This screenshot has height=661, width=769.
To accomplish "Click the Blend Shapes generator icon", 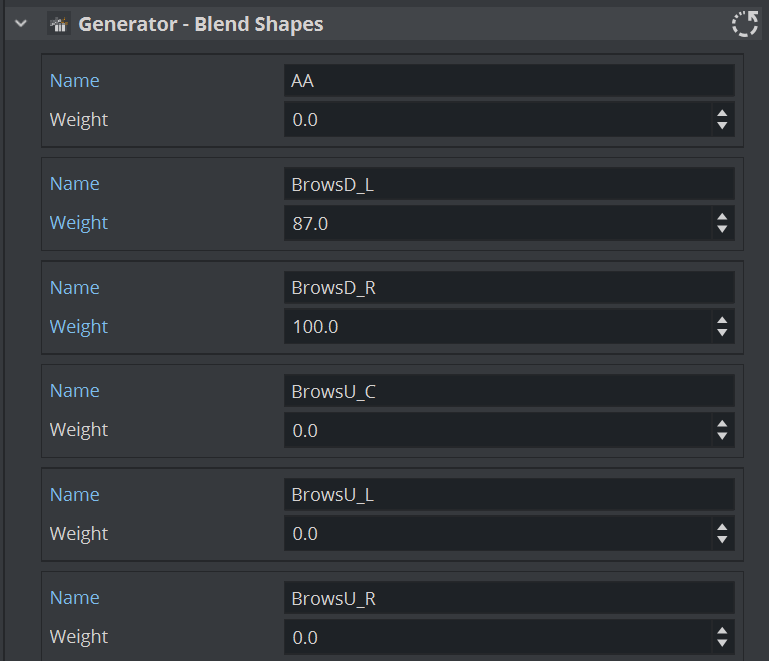I will pyautogui.click(x=59, y=25).
